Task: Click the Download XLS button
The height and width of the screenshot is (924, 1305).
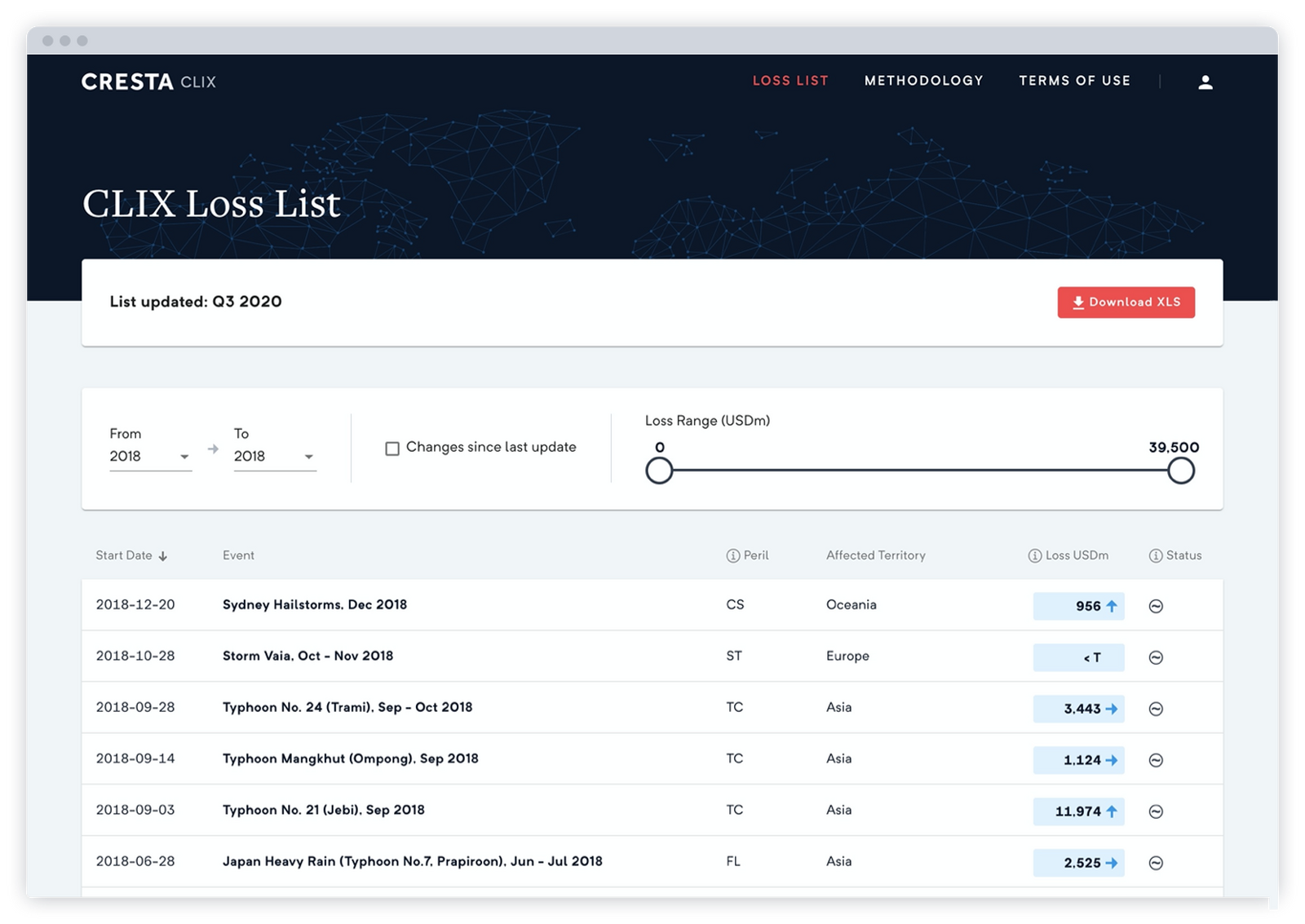Action: tap(1126, 303)
